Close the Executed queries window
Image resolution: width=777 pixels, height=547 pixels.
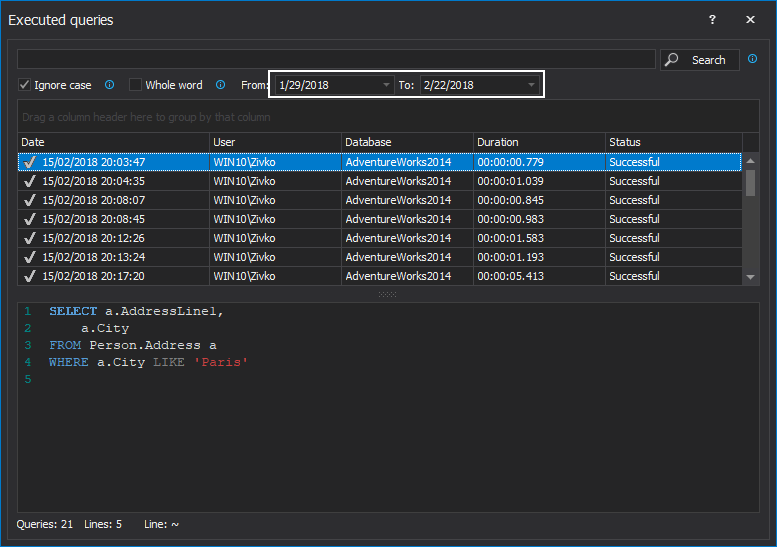tap(750, 20)
